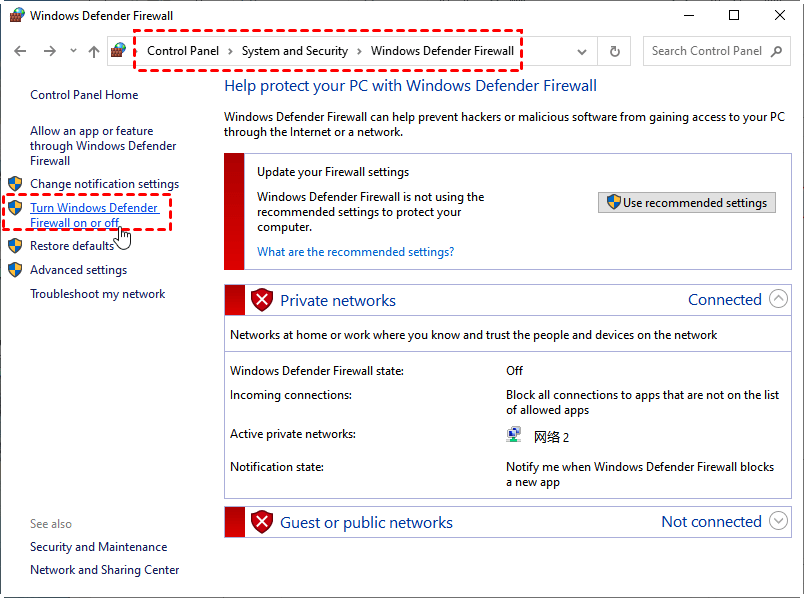
Task: Click Use recommended settings button
Action: pyautogui.click(x=687, y=203)
